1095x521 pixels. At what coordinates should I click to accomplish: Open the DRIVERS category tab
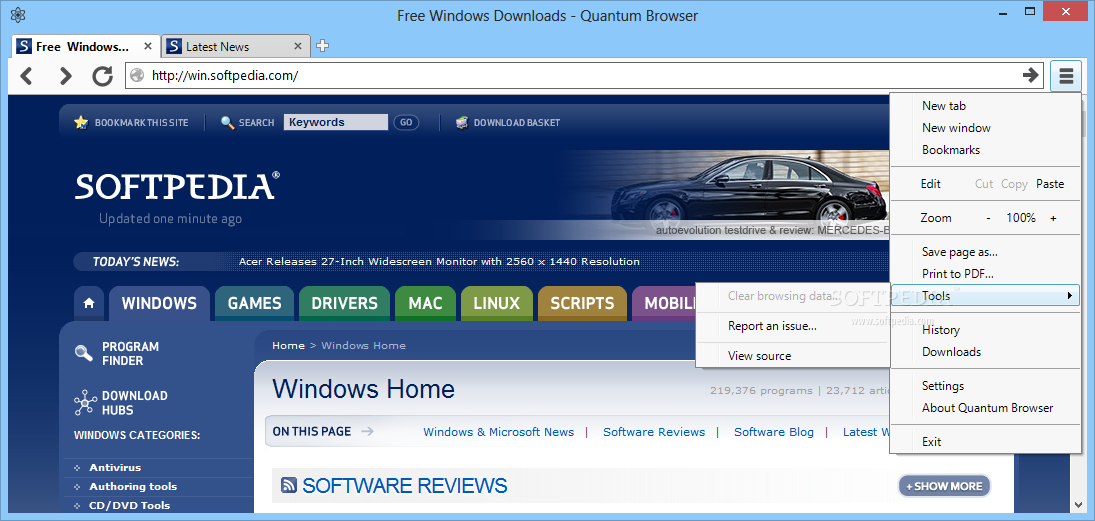pos(344,303)
